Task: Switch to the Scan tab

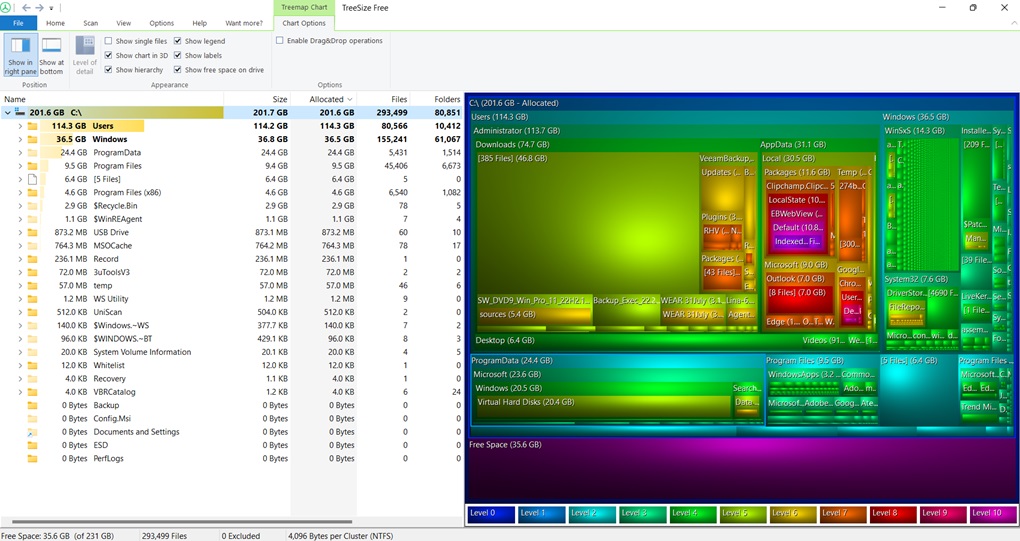Action: [x=90, y=23]
